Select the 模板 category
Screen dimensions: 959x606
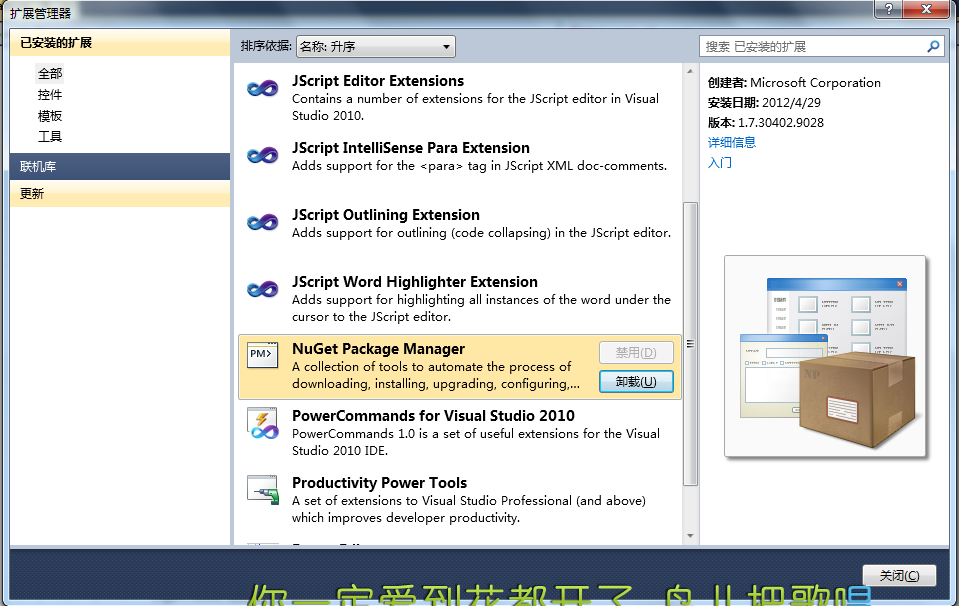pyautogui.click(x=50, y=116)
